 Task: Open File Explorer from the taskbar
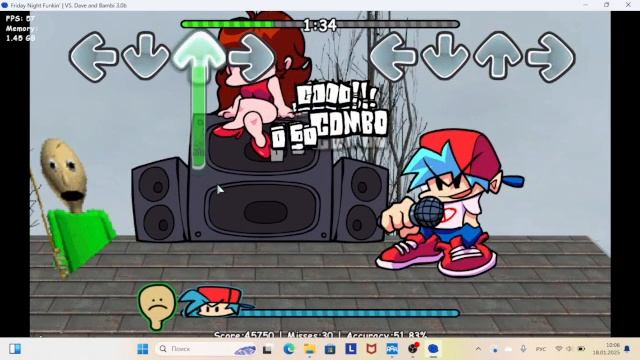tap(309, 349)
